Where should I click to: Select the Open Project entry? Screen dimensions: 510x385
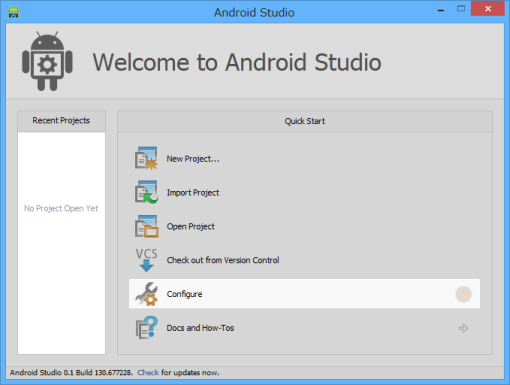(x=191, y=226)
